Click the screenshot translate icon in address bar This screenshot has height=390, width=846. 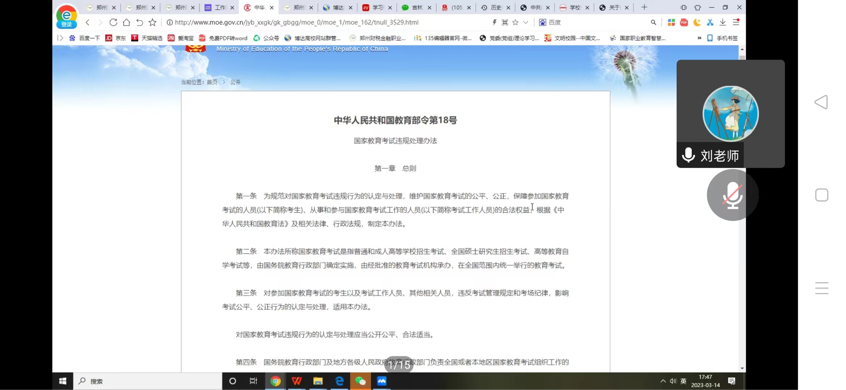click(x=505, y=23)
